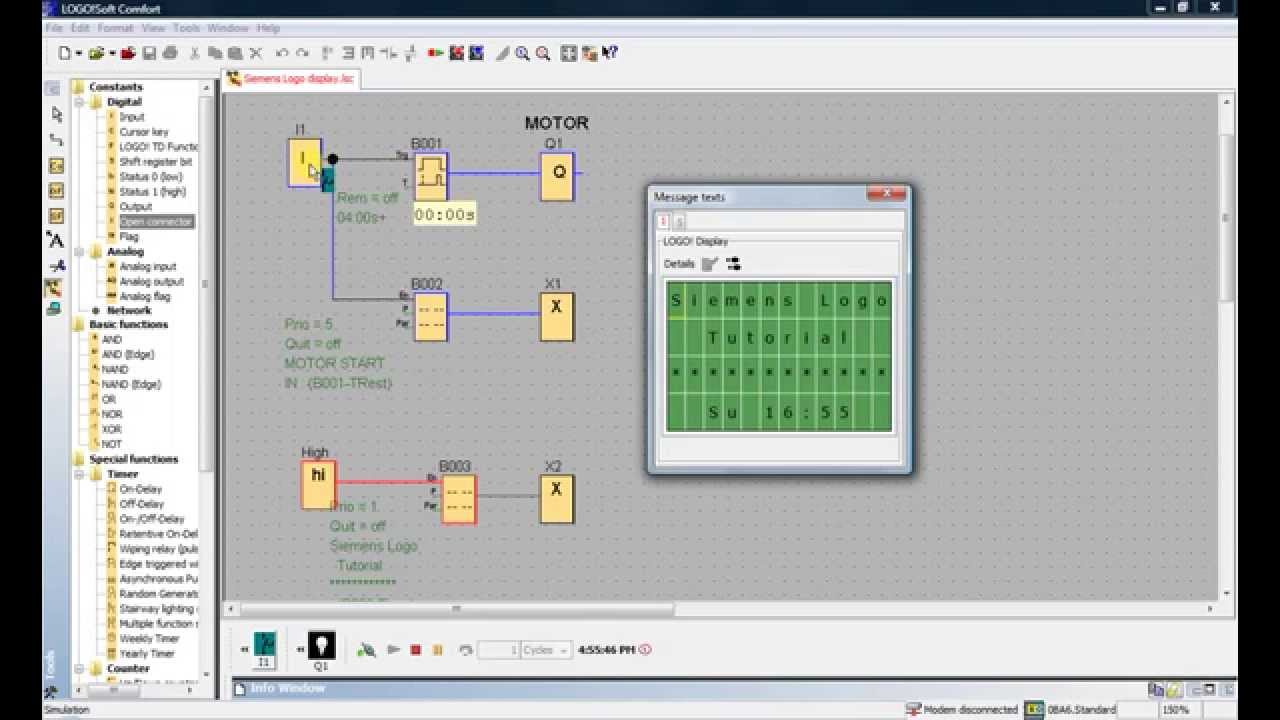Select the Selection arrow tool
Screen dimensions: 1280x720
coord(56,114)
